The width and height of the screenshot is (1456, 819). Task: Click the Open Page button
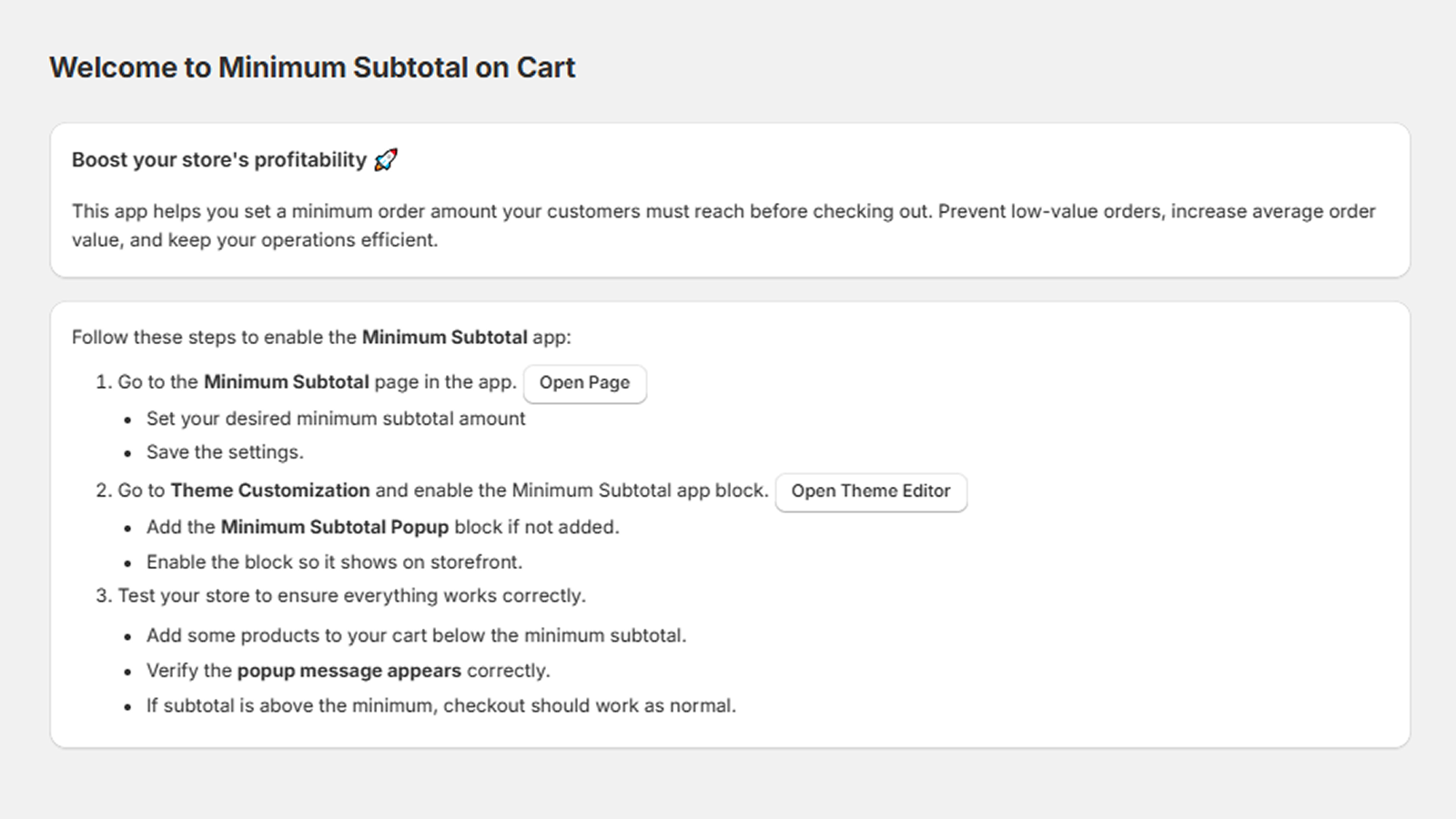[x=584, y=383]
